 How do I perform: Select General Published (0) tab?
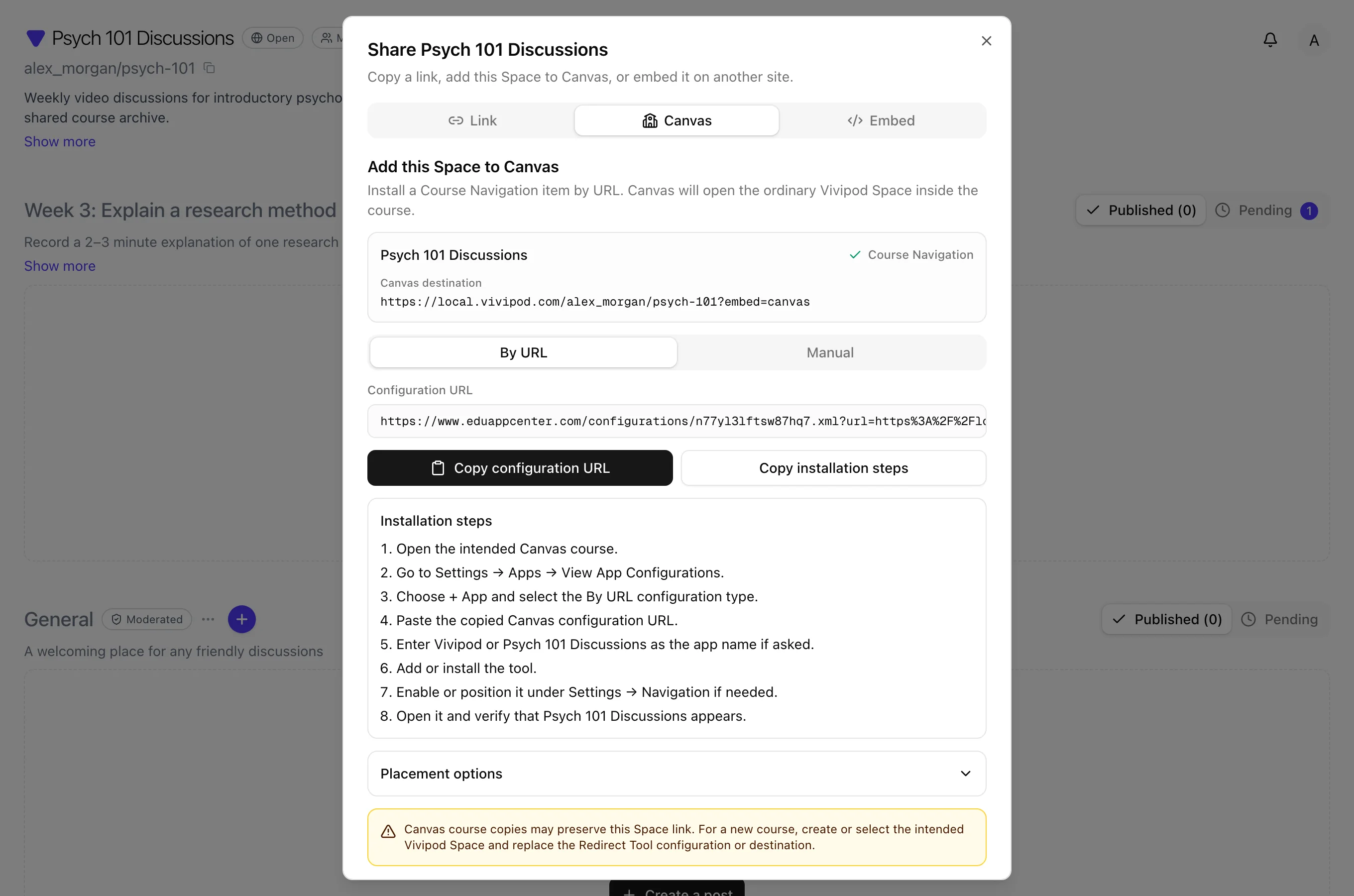[x=1166, y=619]
